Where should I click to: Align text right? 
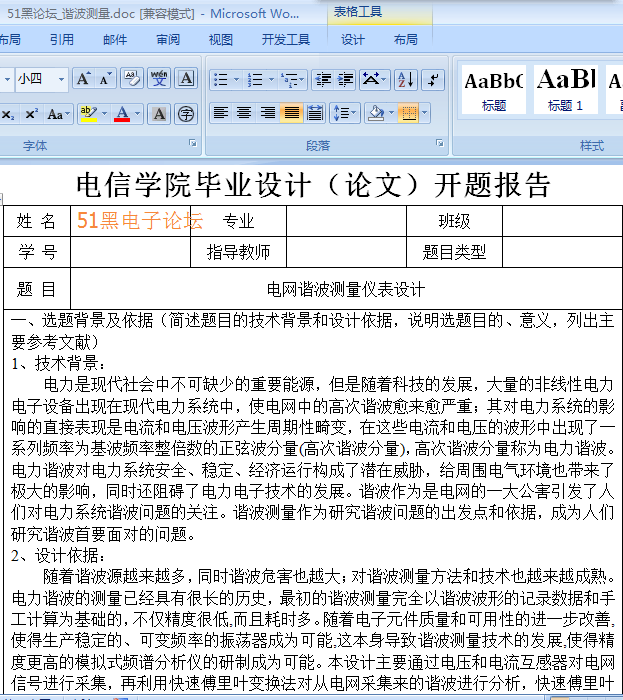click(x=267, y=113)
